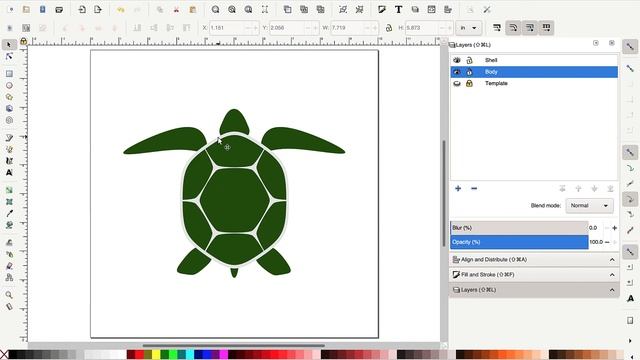Undo the last action
The width and height of the screenshot is (640, 360).
[x=121, y=9]
